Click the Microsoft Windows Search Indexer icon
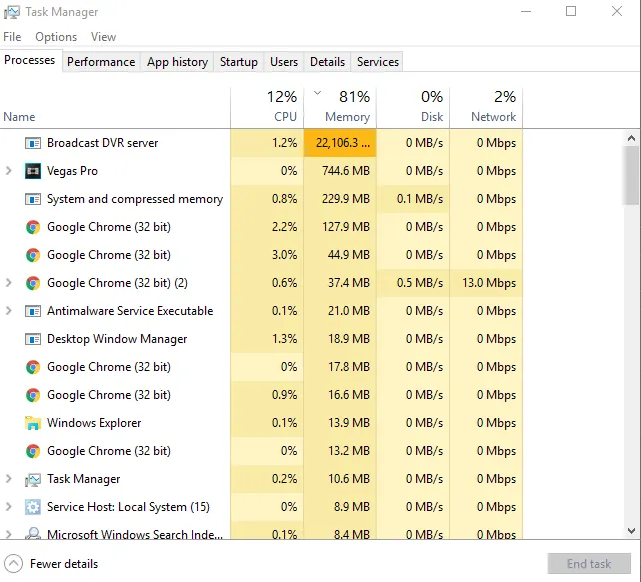The height and width of the screenshot is (582, 641). tap(33, 533)
